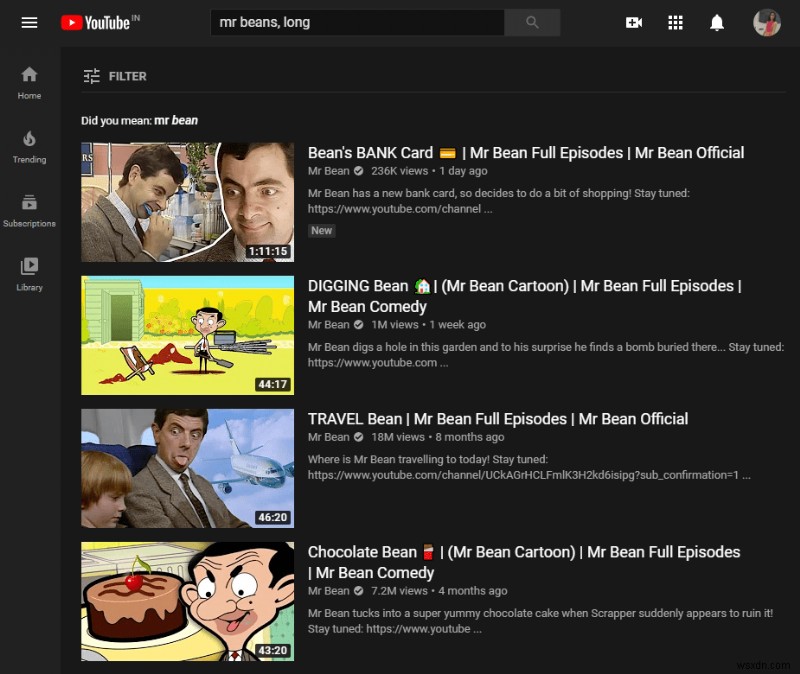The height and width of the screenshot is (674, 800).
Task: Open the hamburger navigation menu
Action: tap(29, 22)
